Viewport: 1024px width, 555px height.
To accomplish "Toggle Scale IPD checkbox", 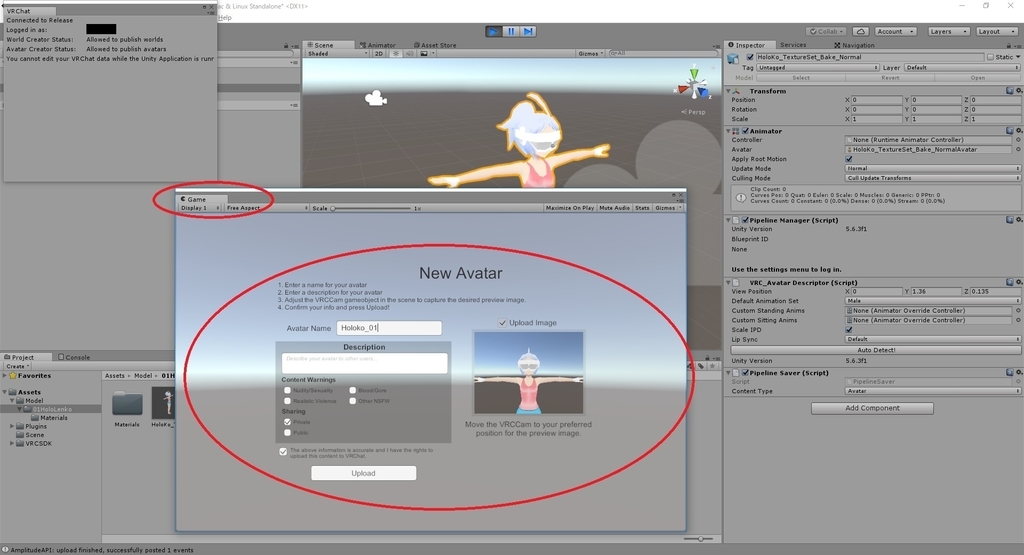I will click(849, 330).
